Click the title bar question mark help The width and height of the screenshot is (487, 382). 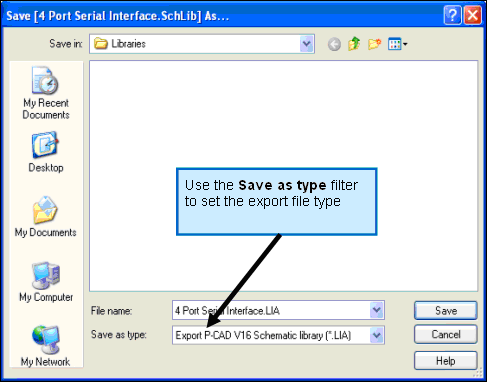(x=452, y=15)
